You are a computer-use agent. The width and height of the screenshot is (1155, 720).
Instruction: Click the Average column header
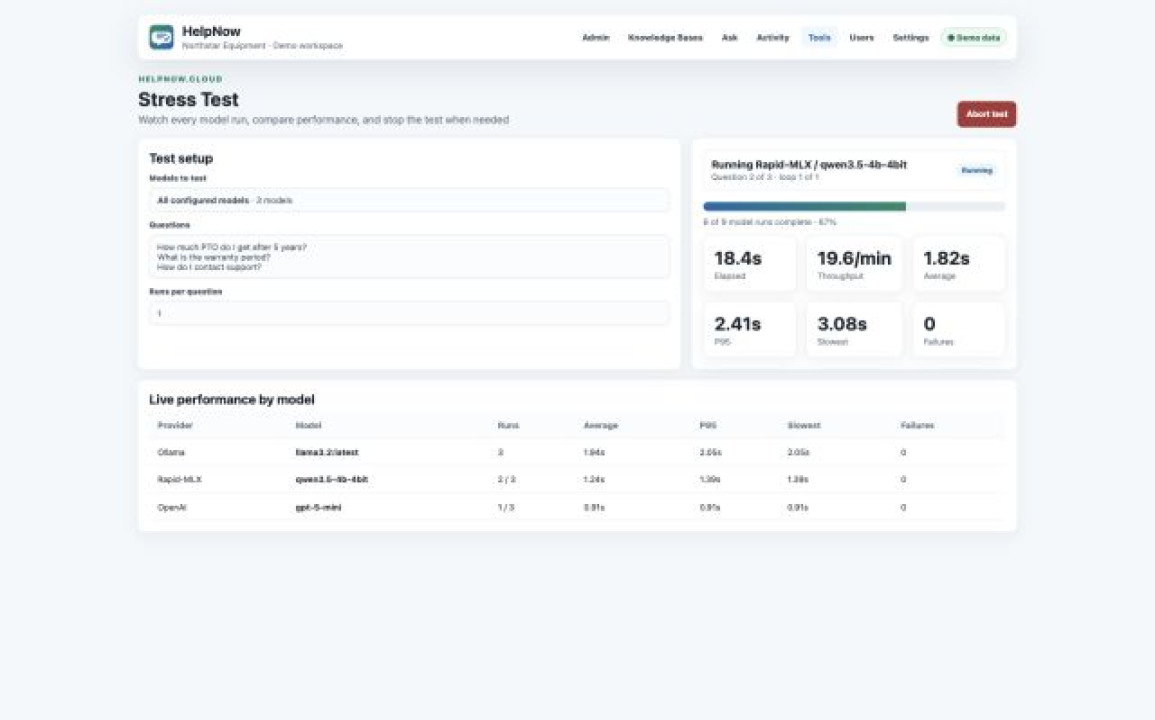click(600, 425)
